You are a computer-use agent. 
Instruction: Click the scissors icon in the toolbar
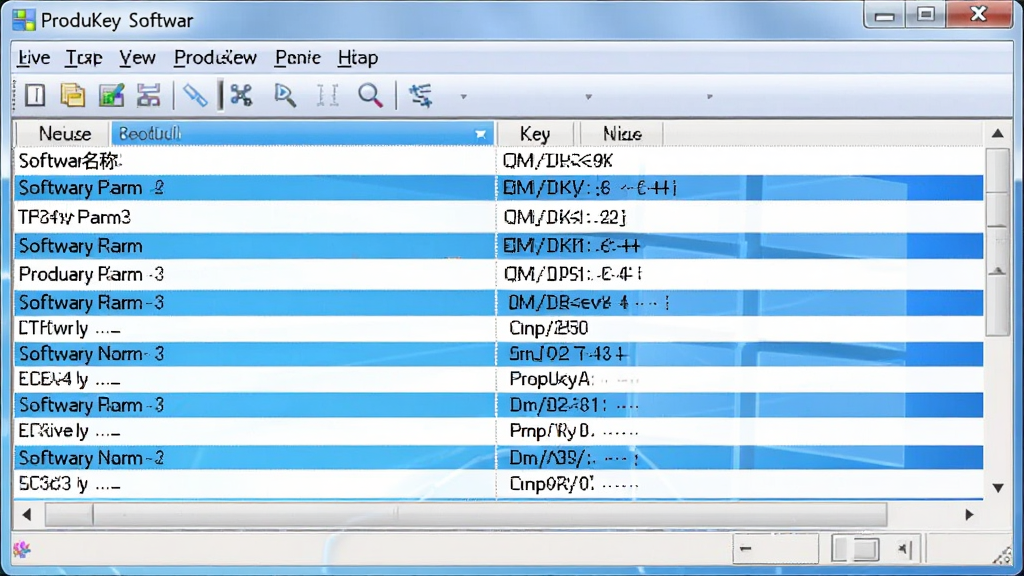[241, 95]
